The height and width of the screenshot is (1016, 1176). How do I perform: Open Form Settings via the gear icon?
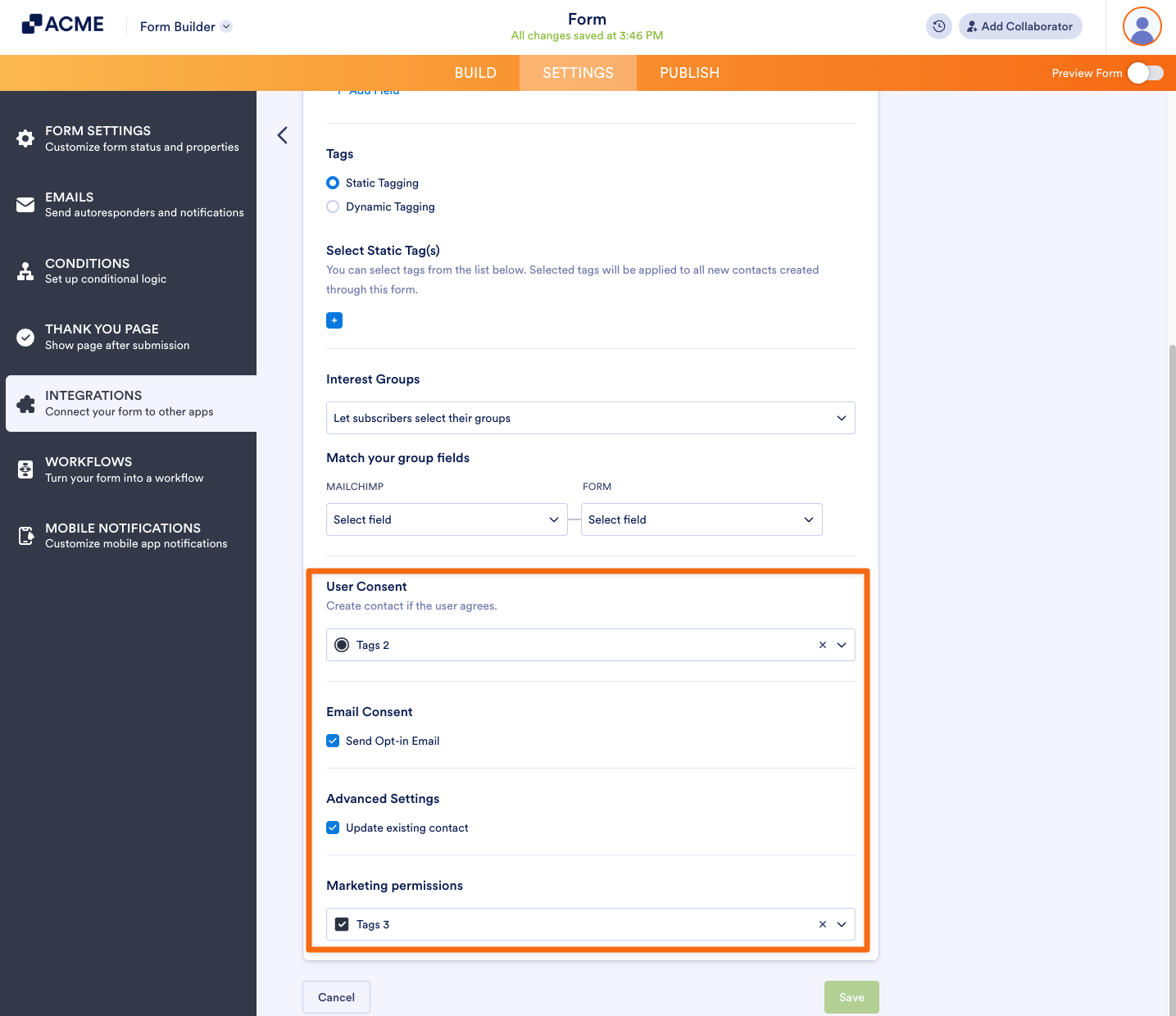coord(25,138)
